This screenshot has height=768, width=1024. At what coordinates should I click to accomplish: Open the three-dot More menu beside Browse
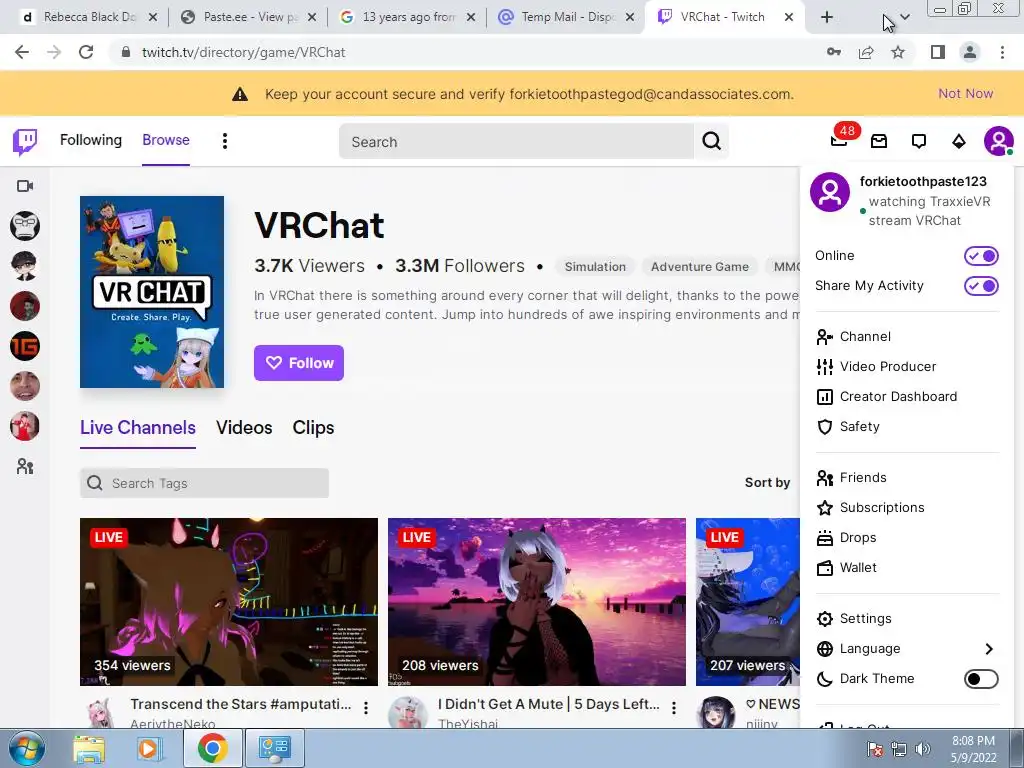point(225,141)
